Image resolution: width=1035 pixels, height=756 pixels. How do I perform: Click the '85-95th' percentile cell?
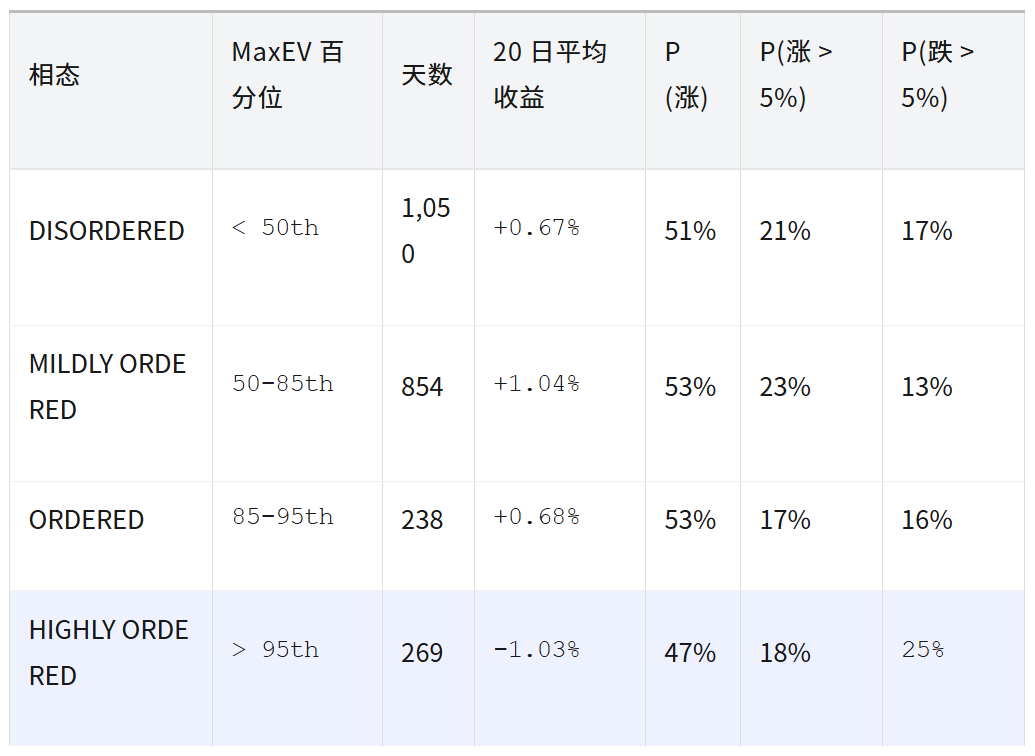(283, 517)
